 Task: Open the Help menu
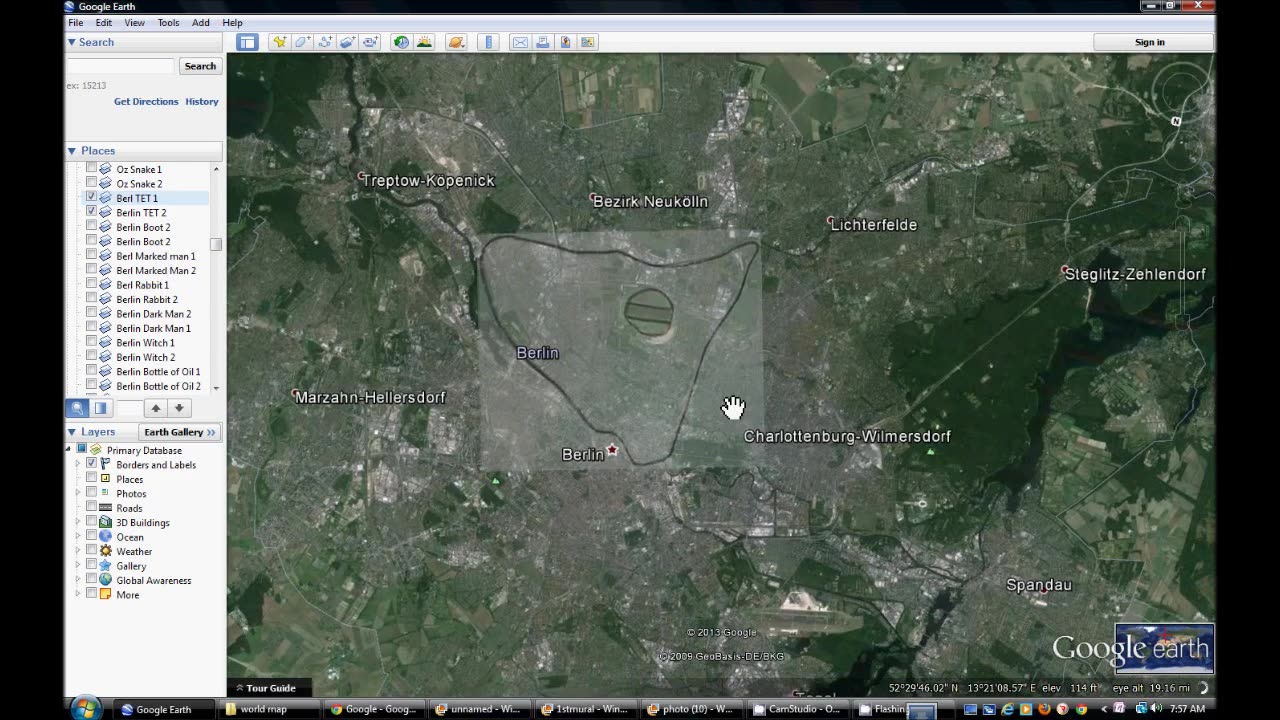point(232,22)
